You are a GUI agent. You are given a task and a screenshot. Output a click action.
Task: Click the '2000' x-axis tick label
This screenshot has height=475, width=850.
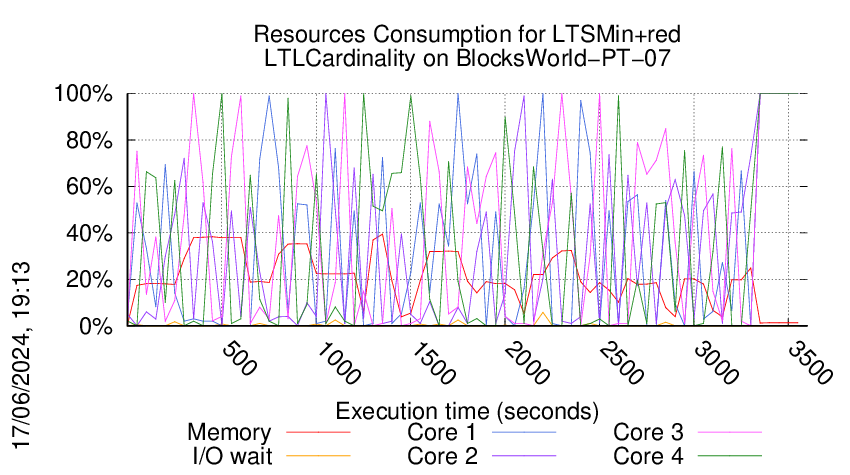click(526, 363)
